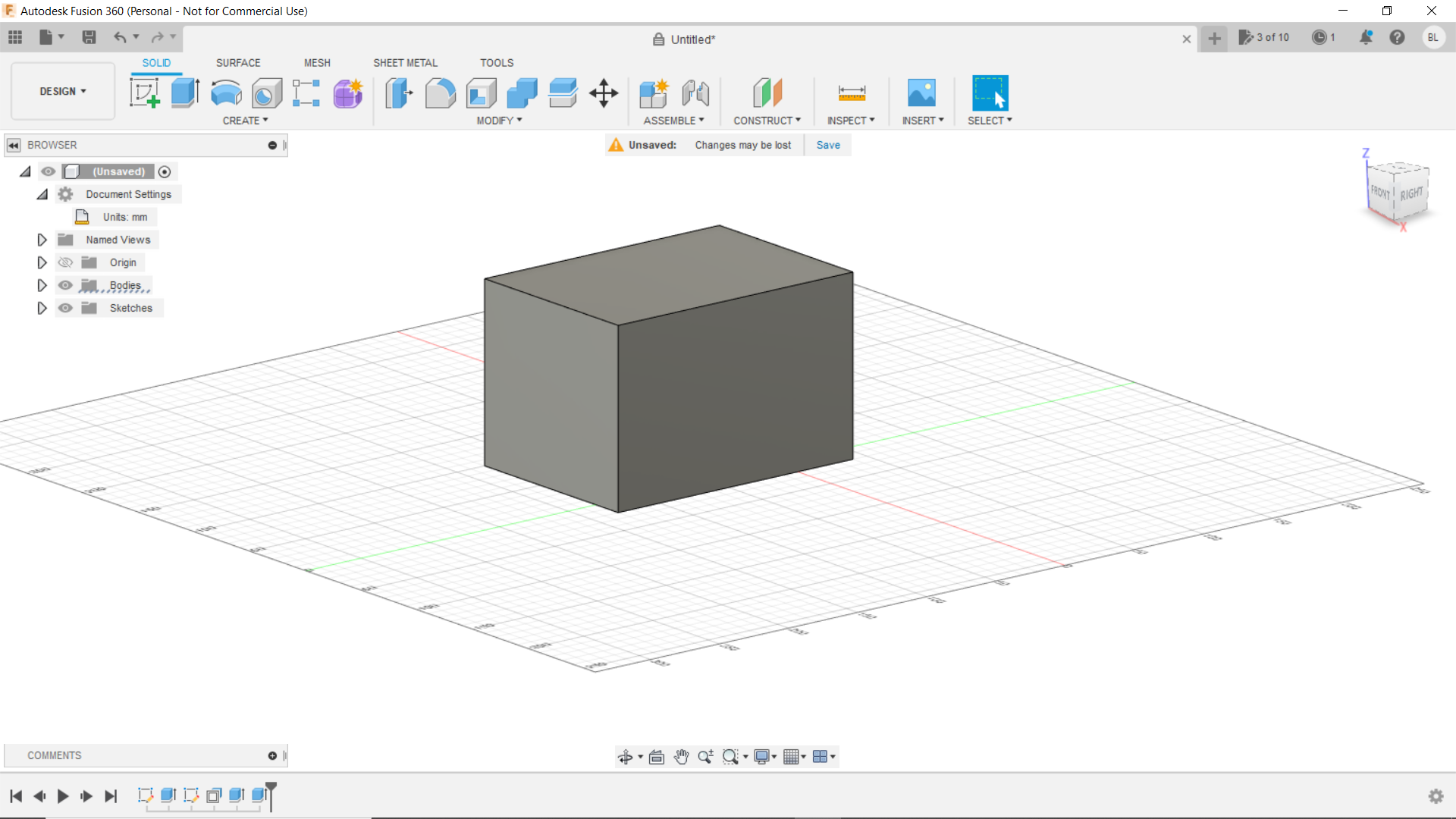Open the Modify dropdown menu

499,121
